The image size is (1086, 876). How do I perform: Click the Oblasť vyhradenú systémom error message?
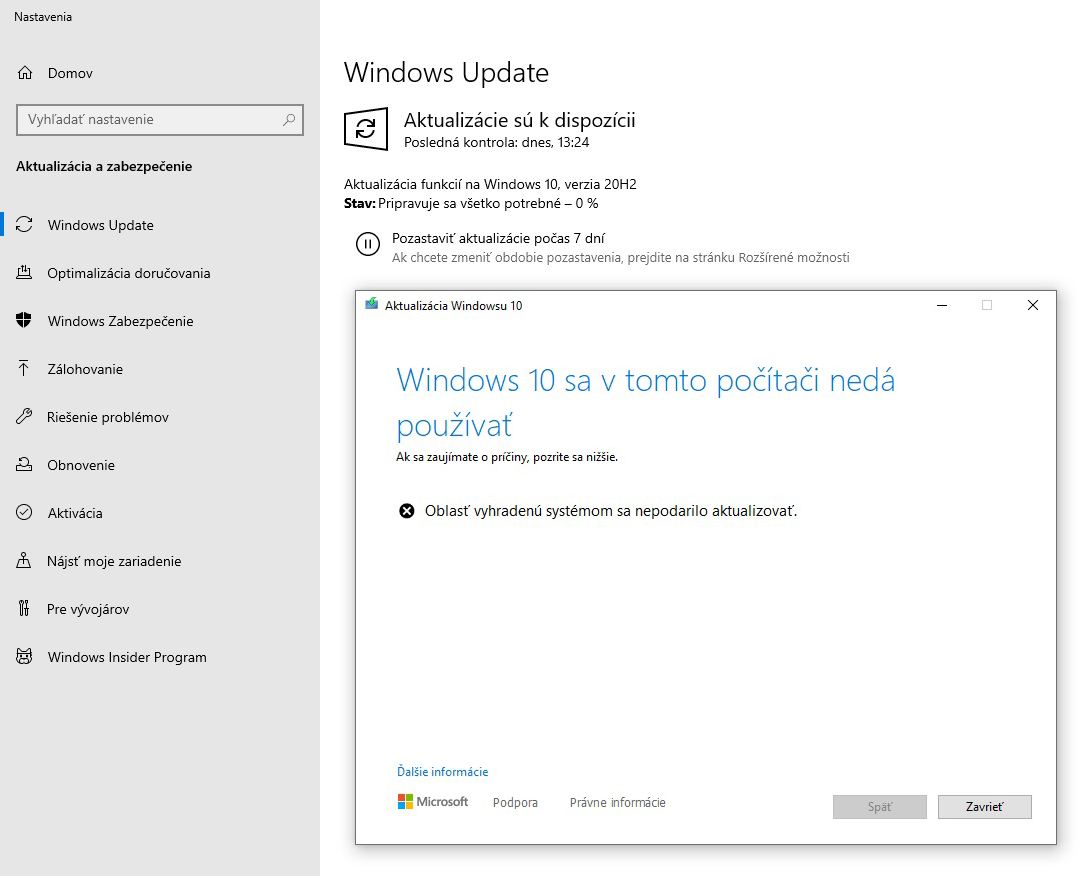611,511
